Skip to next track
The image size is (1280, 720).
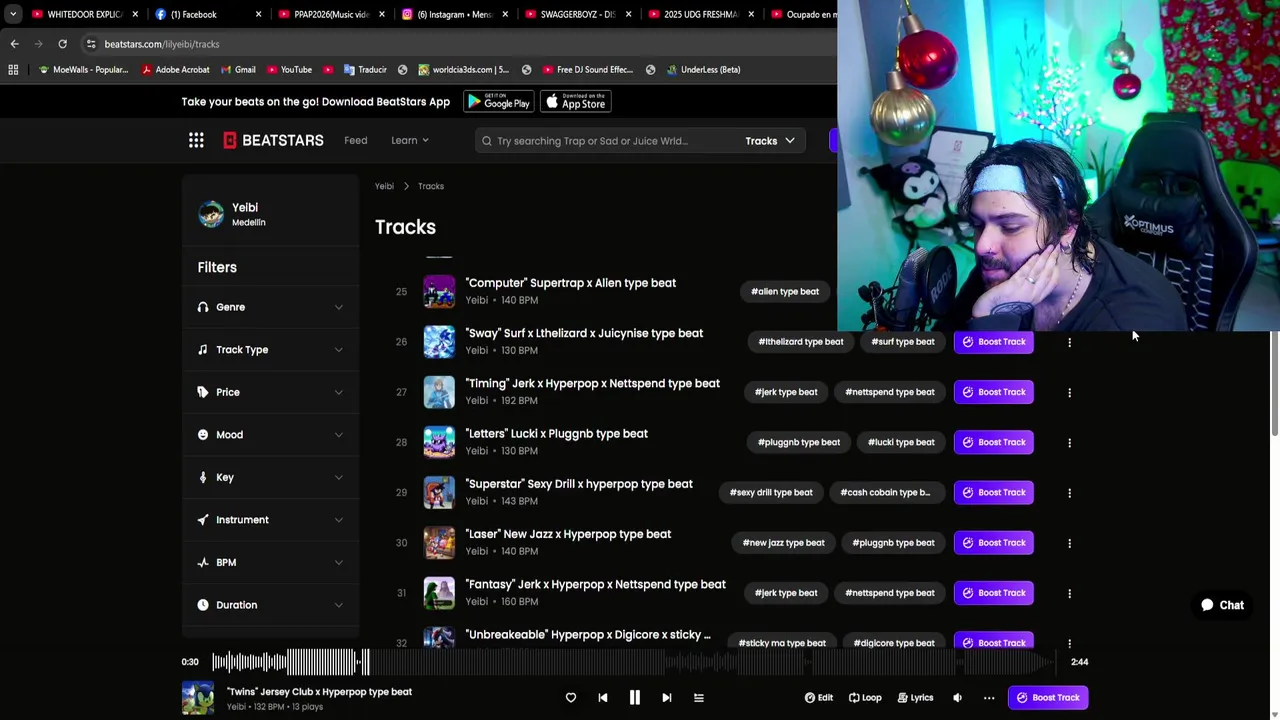tap(666, 698)
